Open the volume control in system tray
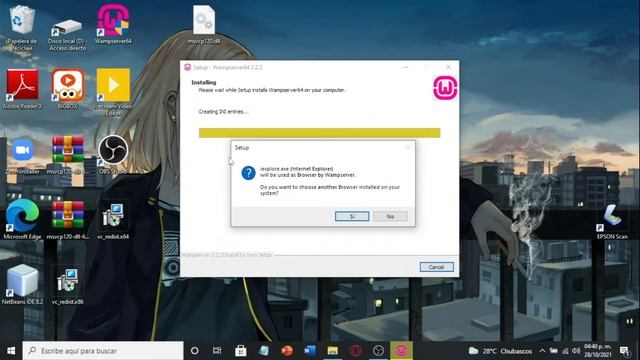 (x=576, y=351)
